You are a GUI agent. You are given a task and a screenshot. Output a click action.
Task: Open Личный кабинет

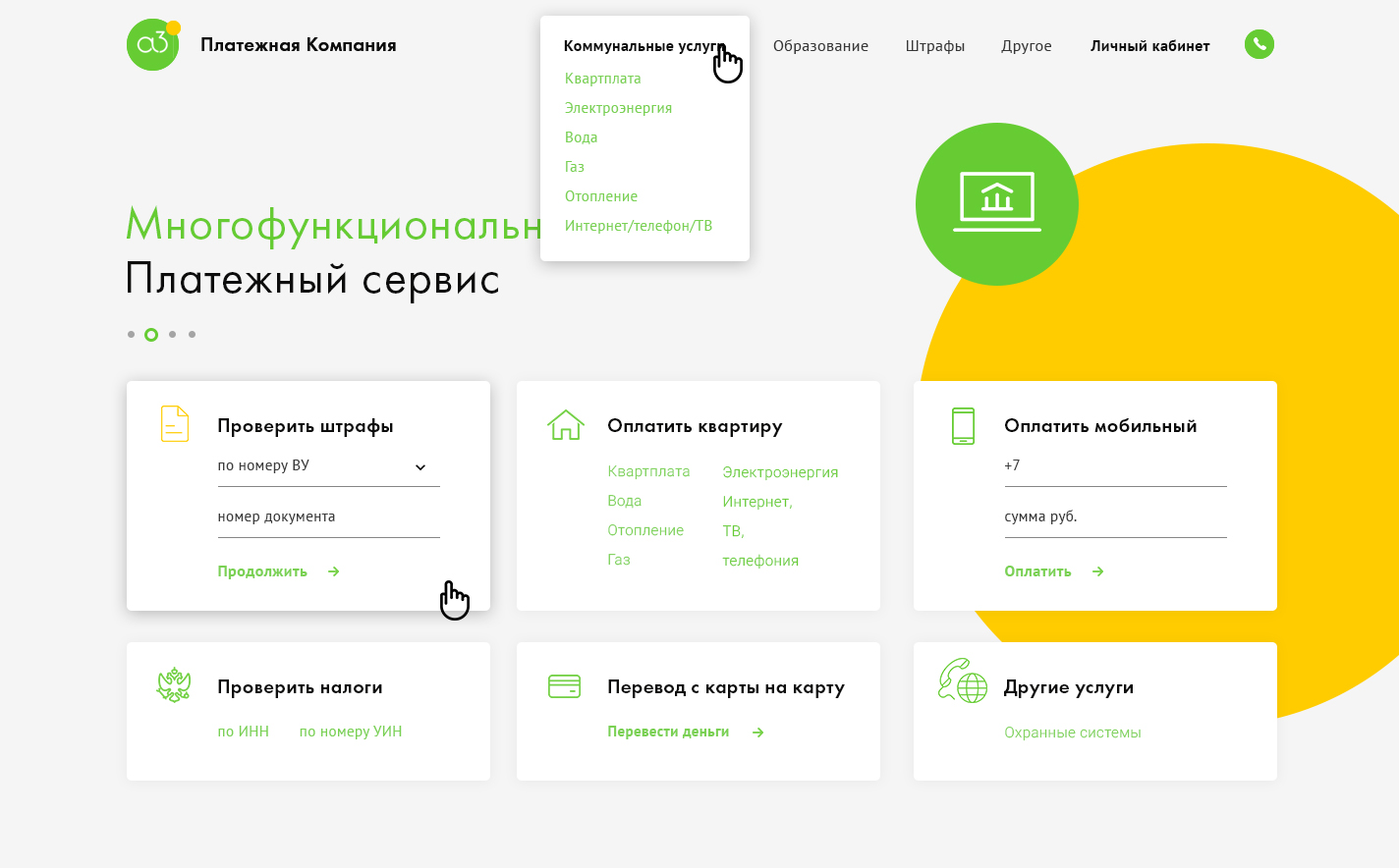[1149, 45]
